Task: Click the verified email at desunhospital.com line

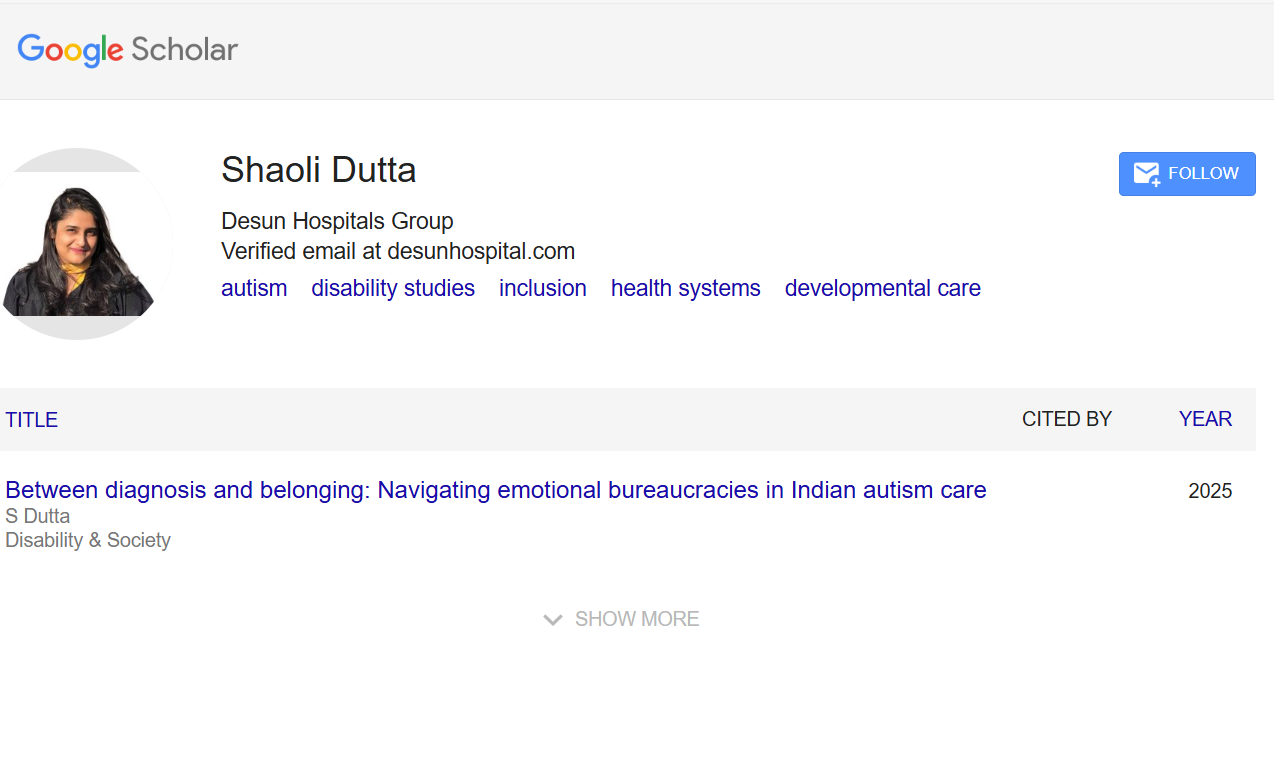Action: click(x=398, y=251)
